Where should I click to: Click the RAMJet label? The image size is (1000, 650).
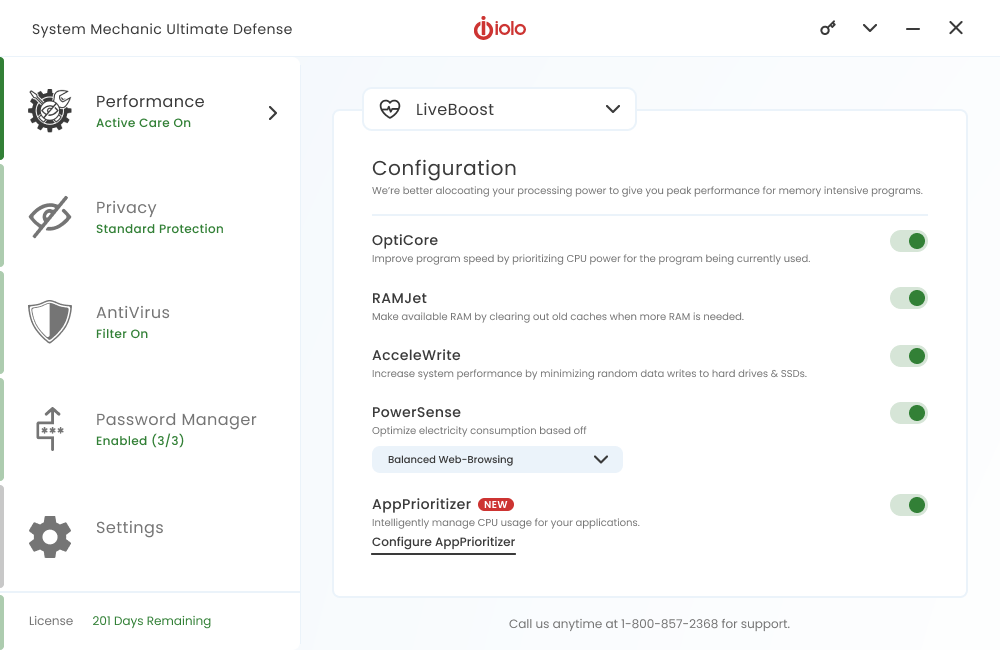tap(399, 298)
